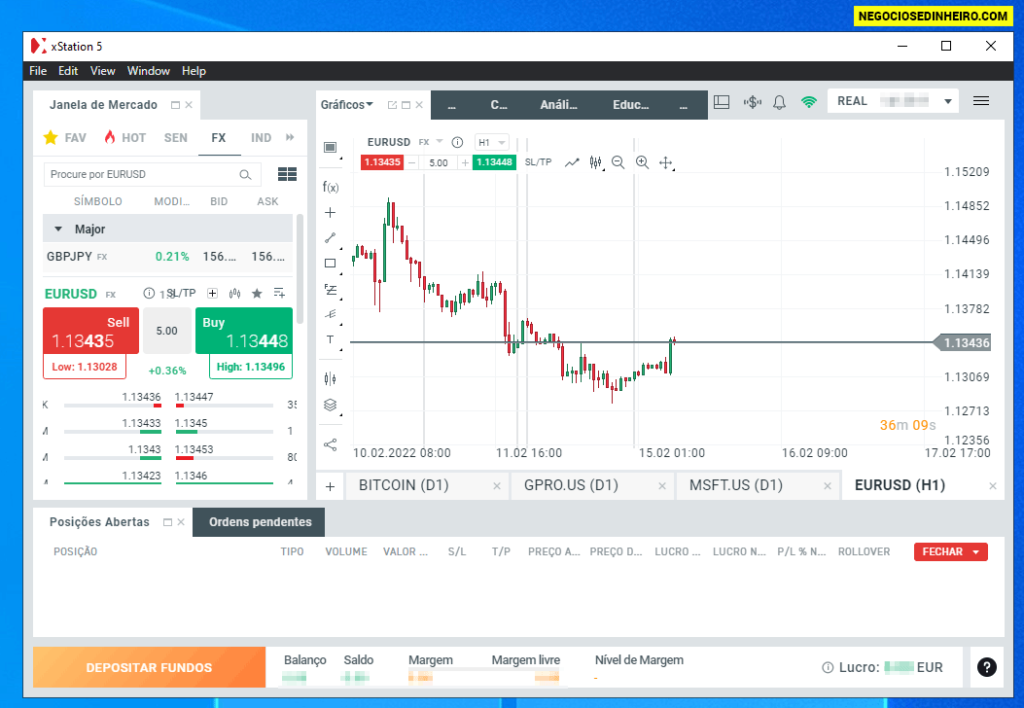Zoom in the EURUSD chart
Image resolution: width=1024 pixels, height=708 pixels.
pos(643,163)
